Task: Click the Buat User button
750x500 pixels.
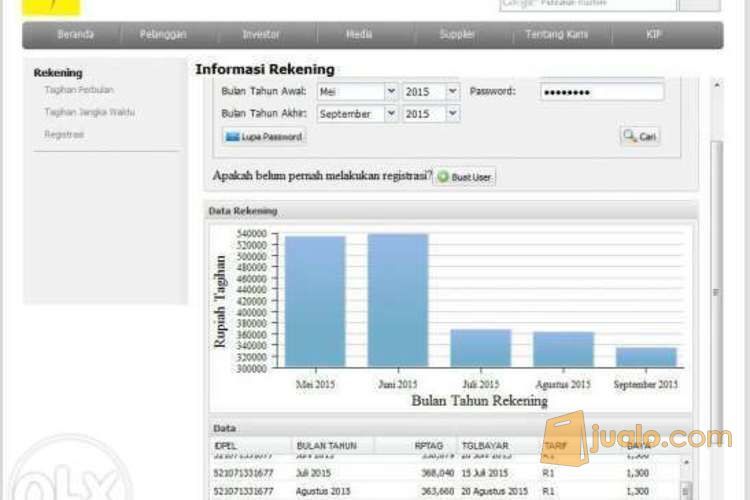Action: [x=464, y=177]
